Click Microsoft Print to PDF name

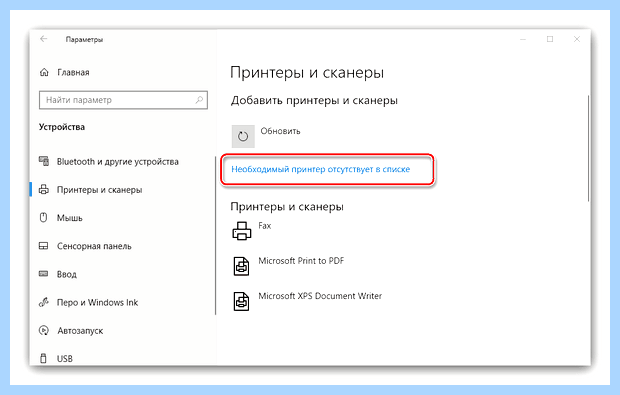tap(301, 261)
